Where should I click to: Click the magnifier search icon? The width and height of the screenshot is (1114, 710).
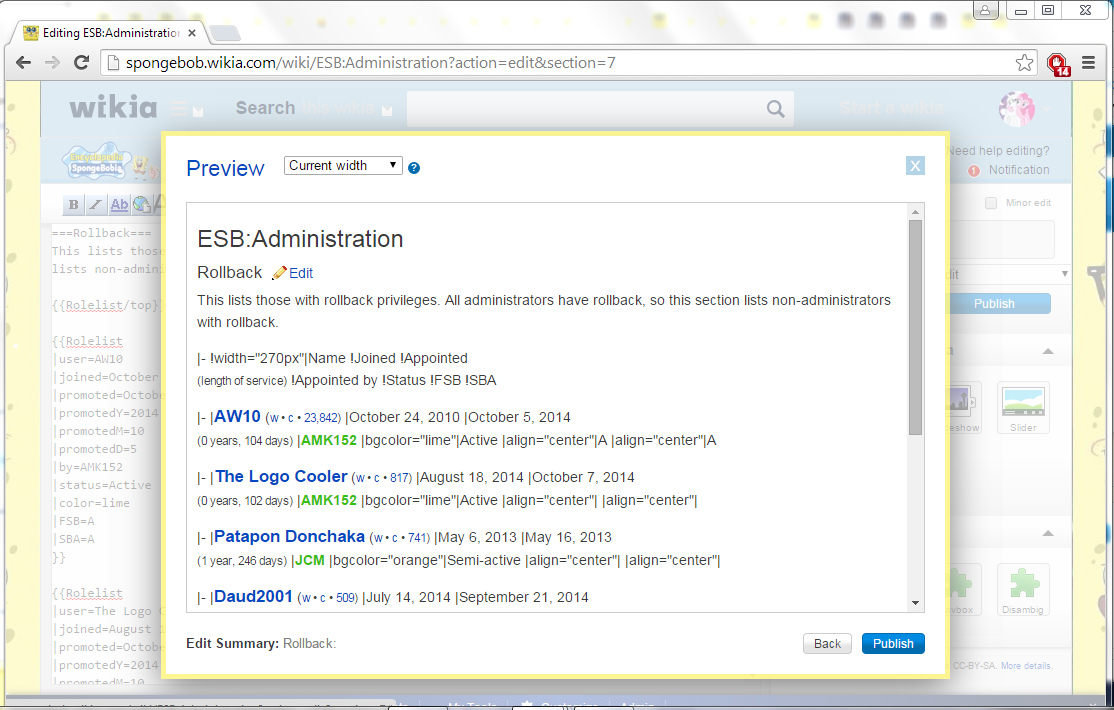pyautogui.click(x=776, y=109)
